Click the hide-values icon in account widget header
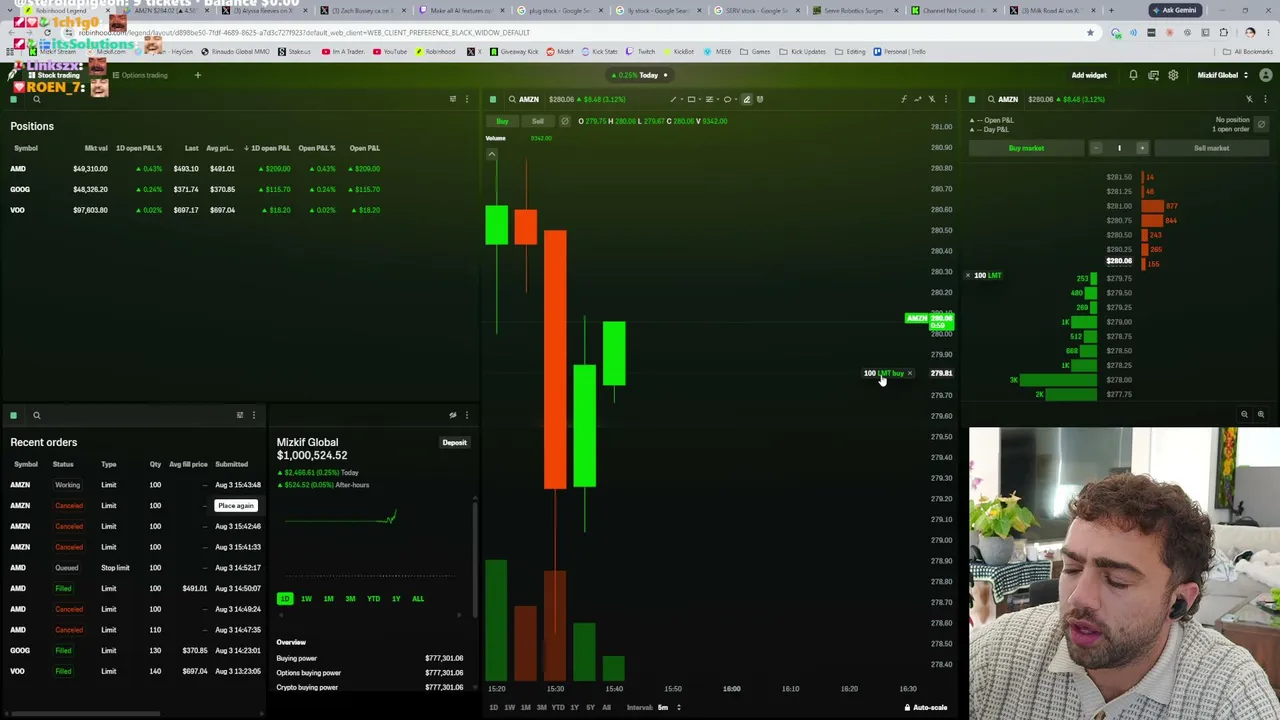Image resolution: width=1280 pixels, height=720 pixels. [452, 415]
